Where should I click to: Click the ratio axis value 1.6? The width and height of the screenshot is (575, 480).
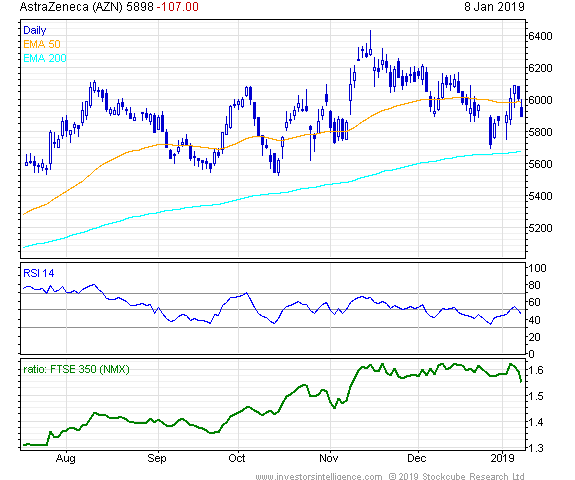(x=535, y=370)
